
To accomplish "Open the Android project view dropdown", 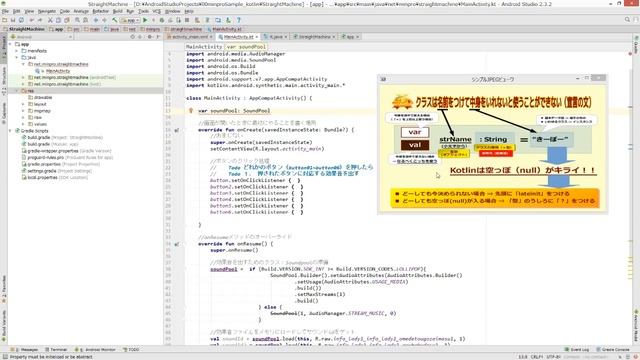I will tap(42, 37).
